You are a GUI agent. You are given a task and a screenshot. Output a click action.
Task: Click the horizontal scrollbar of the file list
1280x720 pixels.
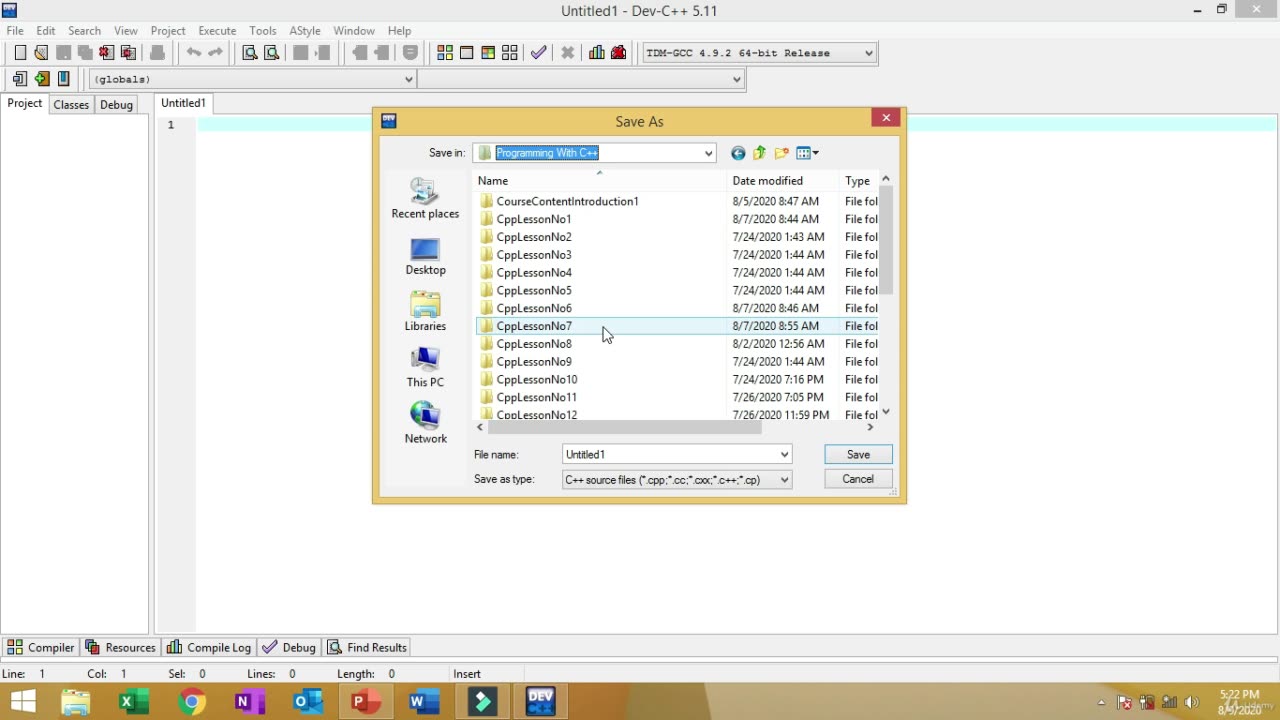pyautogui.click(x=624, y=427)
